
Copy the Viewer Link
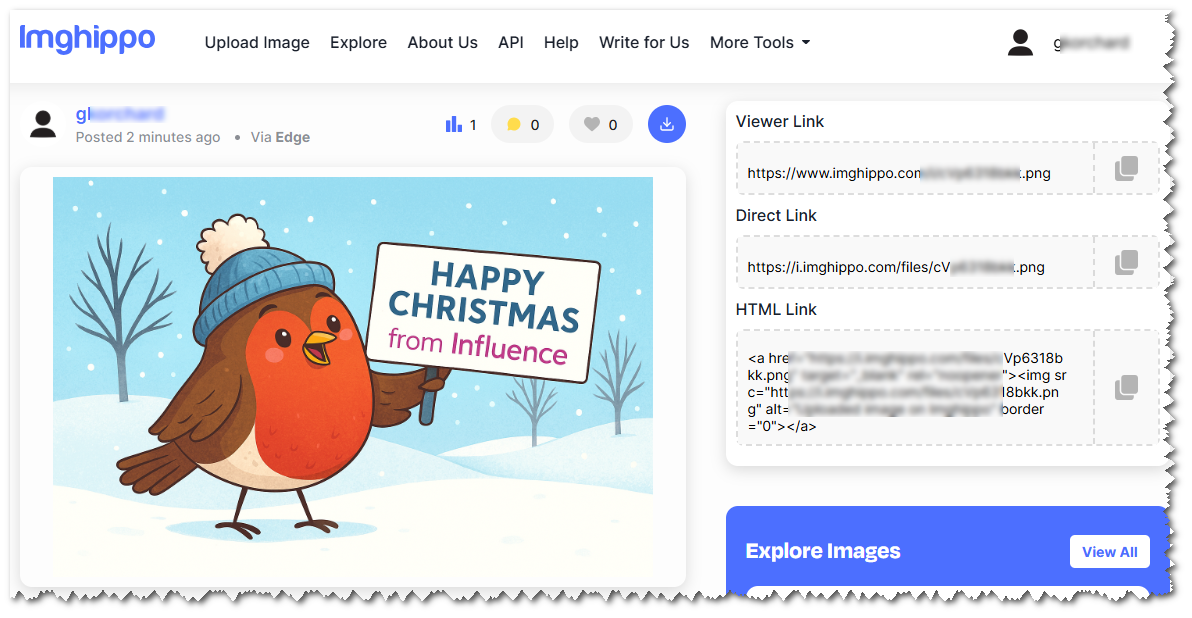pos(1127,168)
